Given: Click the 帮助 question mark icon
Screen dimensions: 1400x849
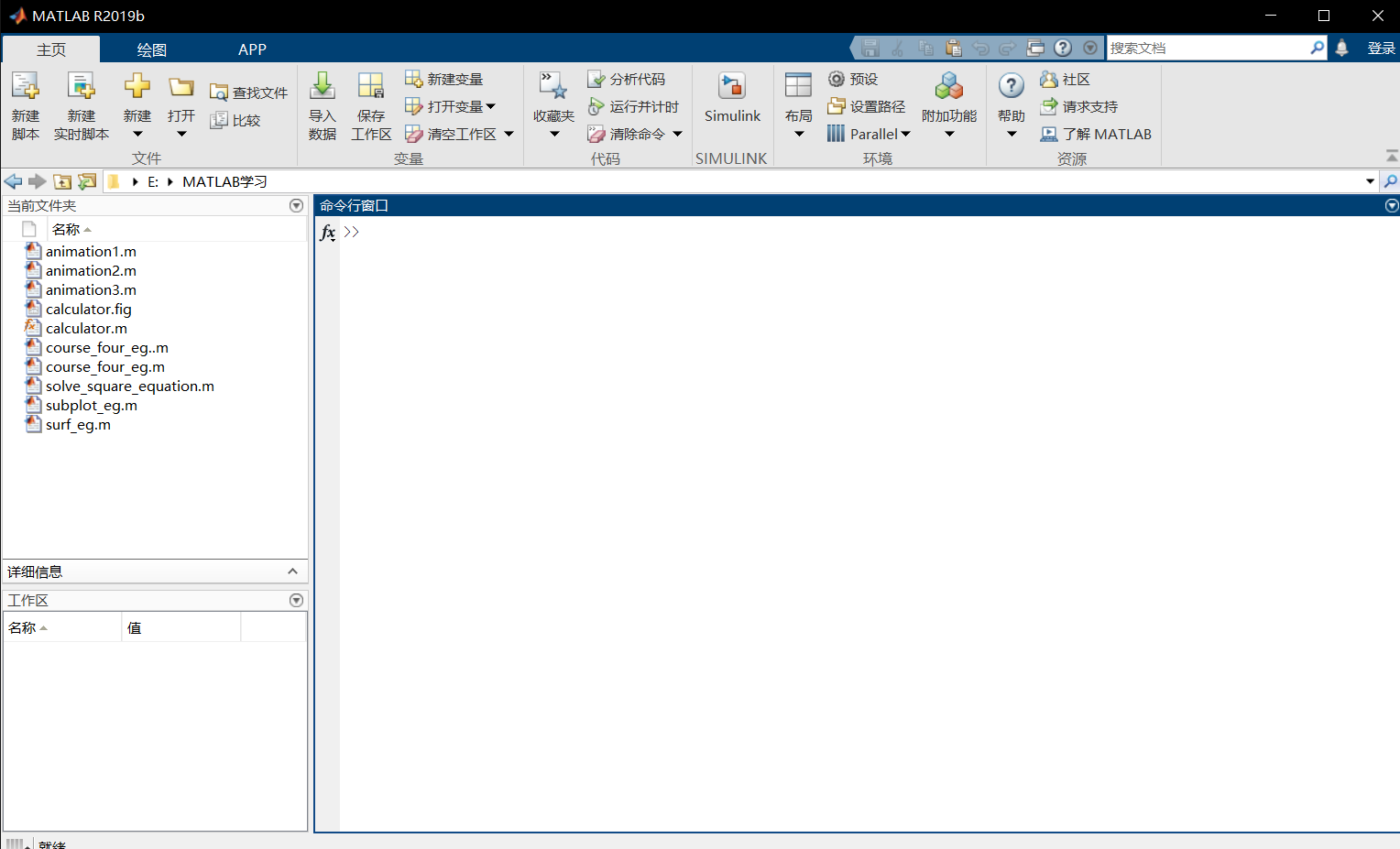Looking at the screenshot, I should click(x=1012, y=86).
